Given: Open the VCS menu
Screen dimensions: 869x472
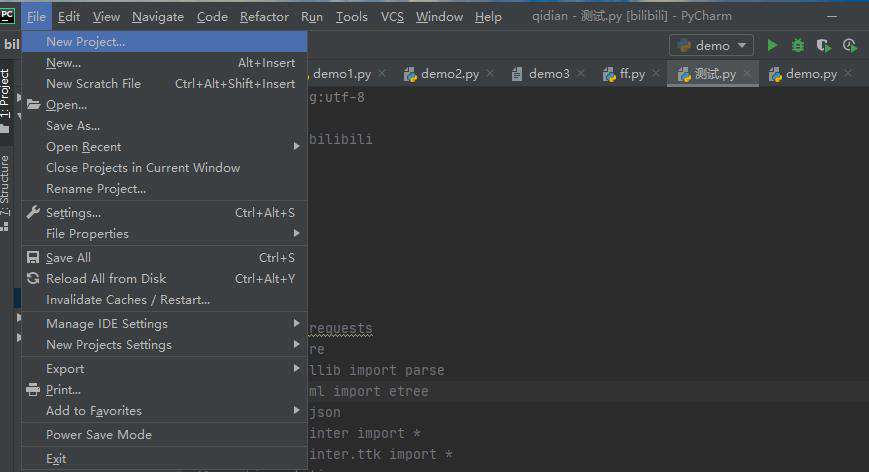Looking at the screenshot, I should (392, 17).
